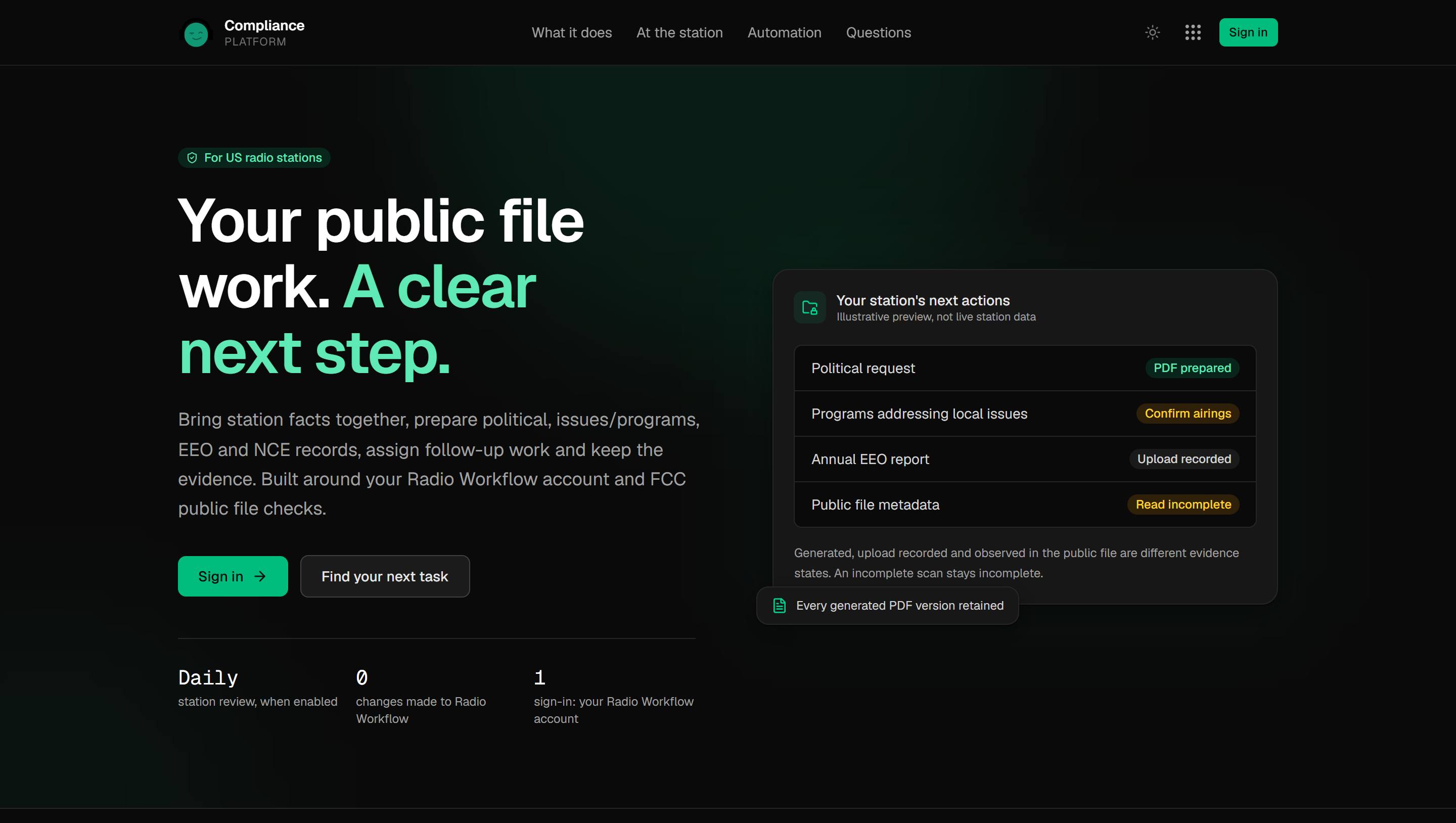Click the document icon by PDF version retained
Image resolution: width=1456 pixels, height=823 pixels.
(780, 606)
